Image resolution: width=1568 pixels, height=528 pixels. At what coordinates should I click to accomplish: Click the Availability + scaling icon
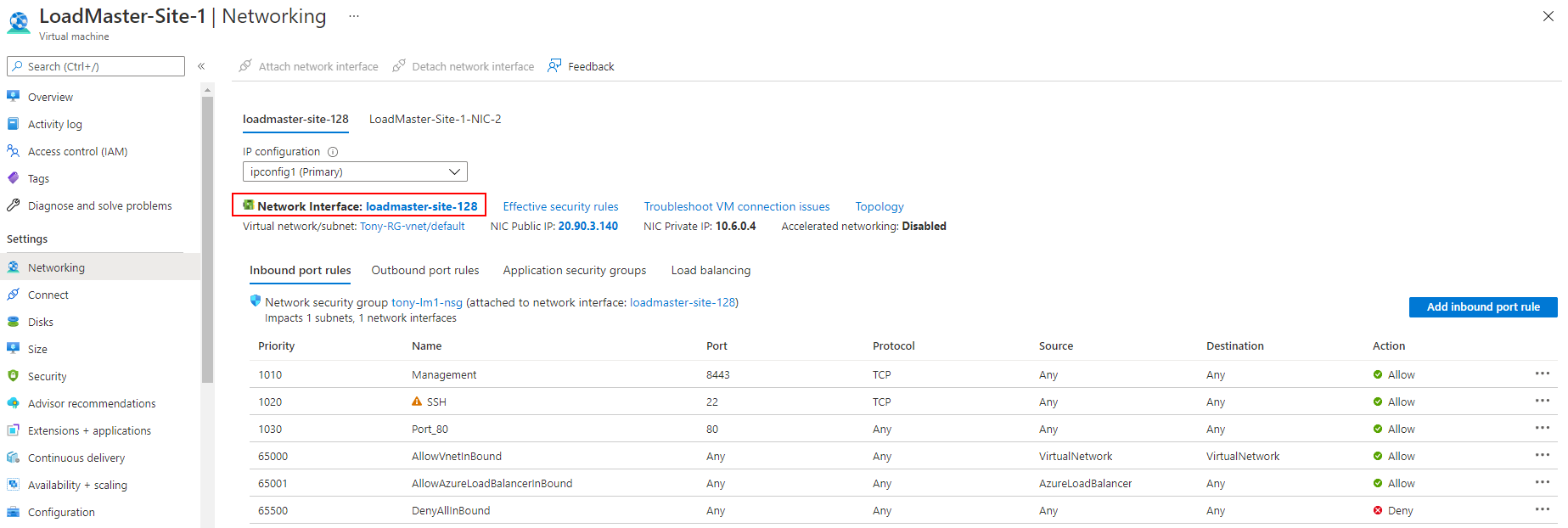click(x=14, y=485)
